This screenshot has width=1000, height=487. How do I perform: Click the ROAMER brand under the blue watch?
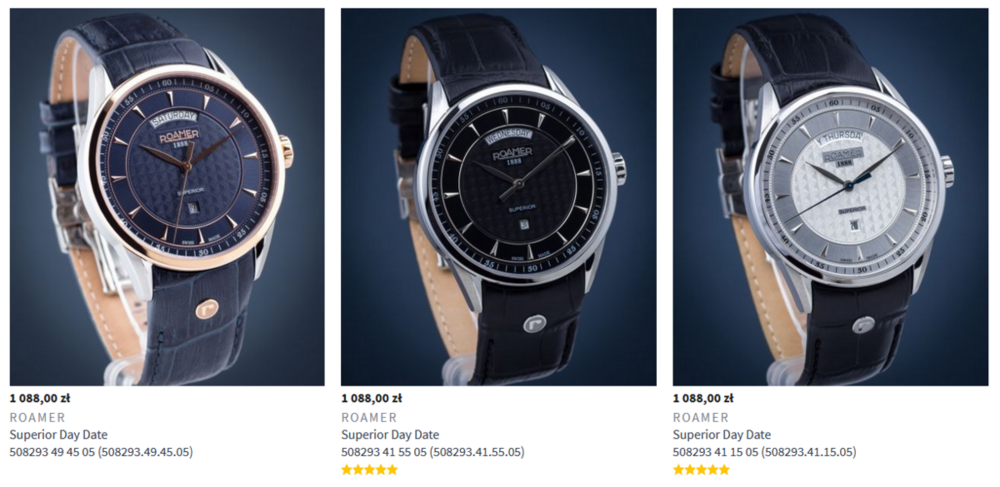[37, 417]
